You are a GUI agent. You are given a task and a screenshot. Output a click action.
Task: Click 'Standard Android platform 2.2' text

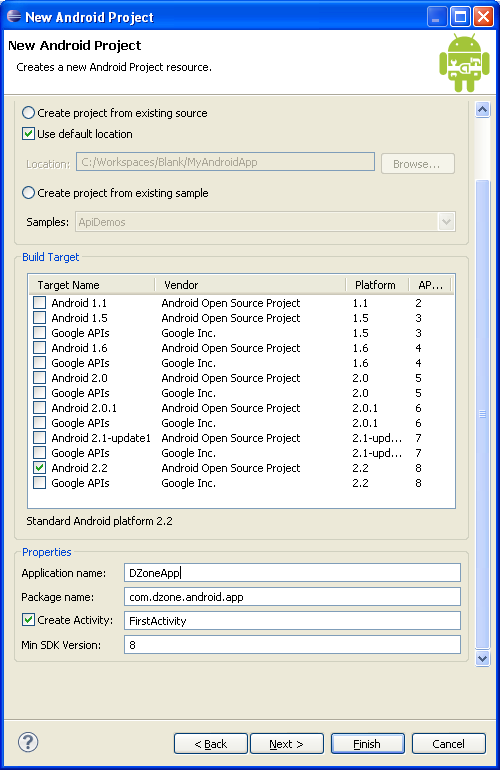click(99, 521)
